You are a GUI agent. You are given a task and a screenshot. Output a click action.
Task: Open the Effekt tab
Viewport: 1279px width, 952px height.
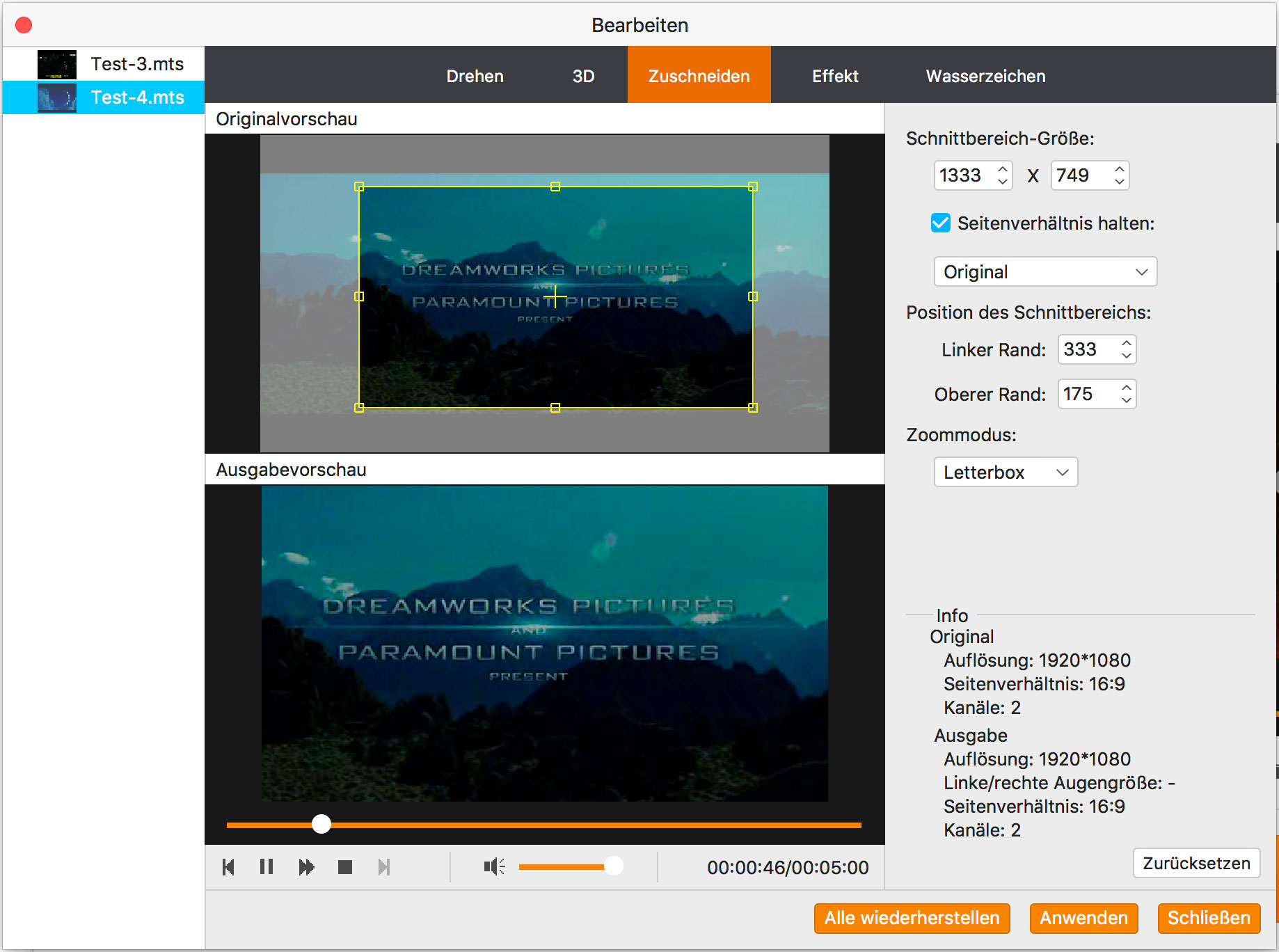[x=835, y=76]
